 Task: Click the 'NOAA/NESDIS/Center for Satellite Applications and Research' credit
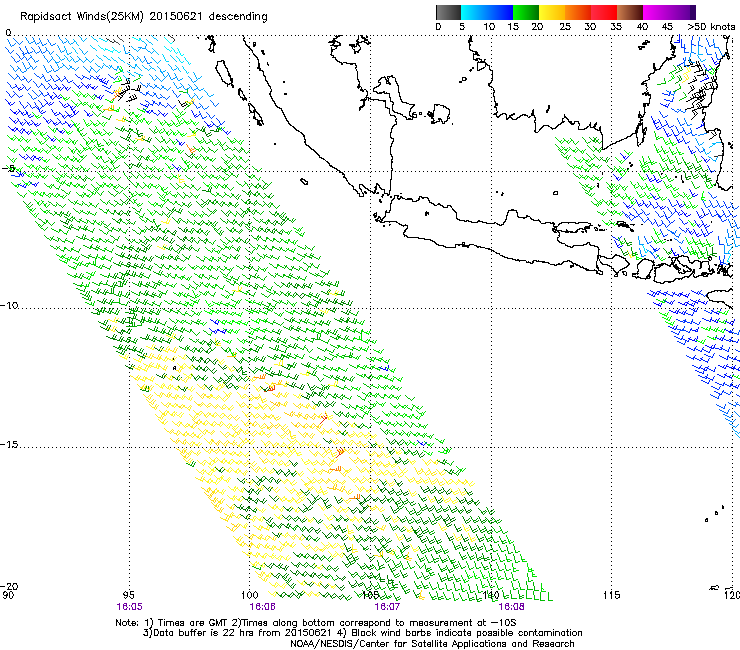tap(432, 644)
